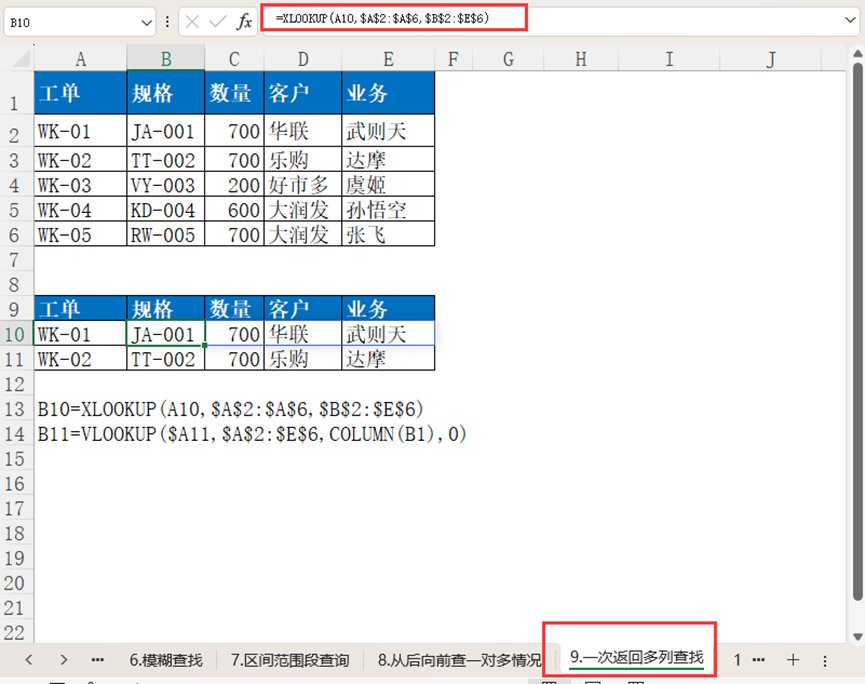The width and height of the screenshot is (865, 684).
Task: Select row 13 header
Action: [x=15, y=409]
